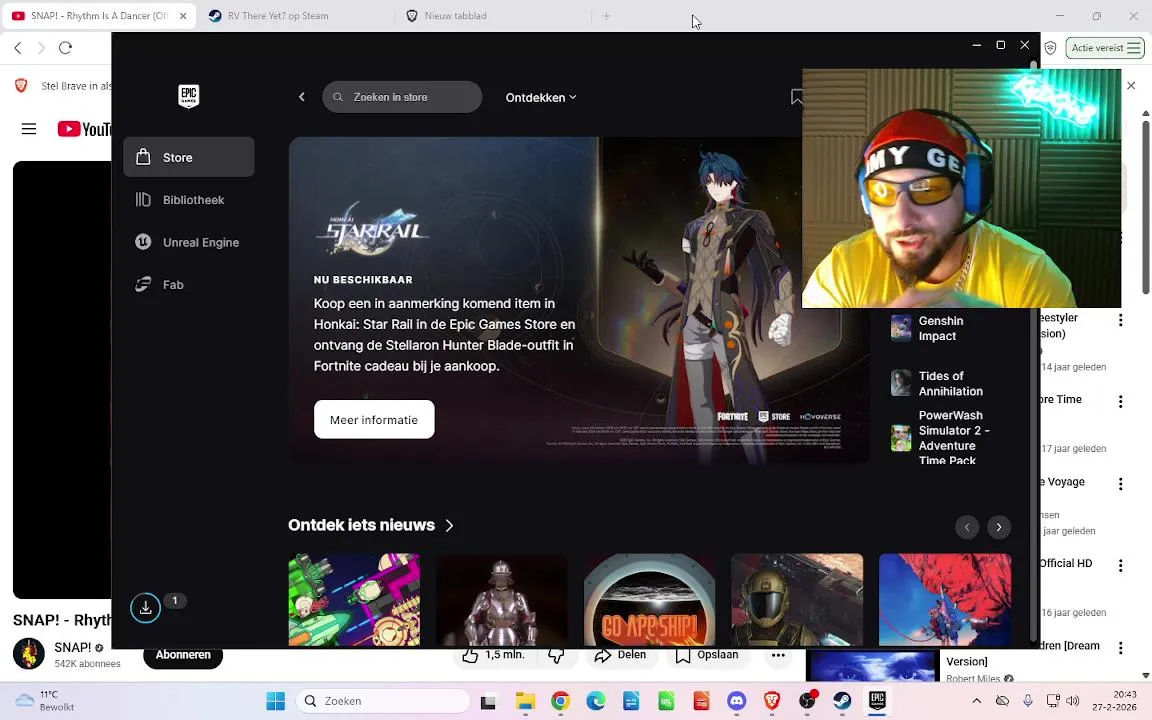Viewport: 1152px width, 720px height.
Task: Open the armored knight game thumbnail
Action: 502,600
